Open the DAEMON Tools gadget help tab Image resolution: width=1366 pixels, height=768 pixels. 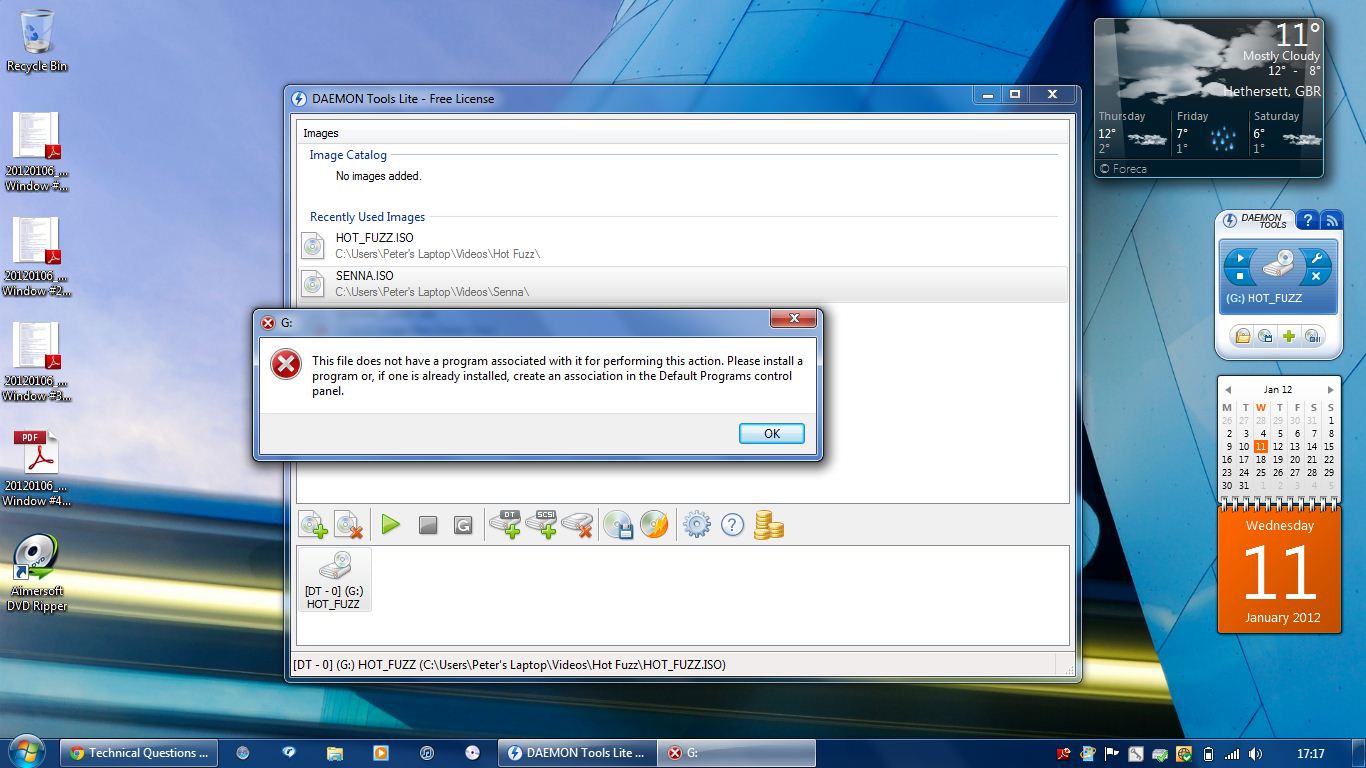[x=1307, y=221]
